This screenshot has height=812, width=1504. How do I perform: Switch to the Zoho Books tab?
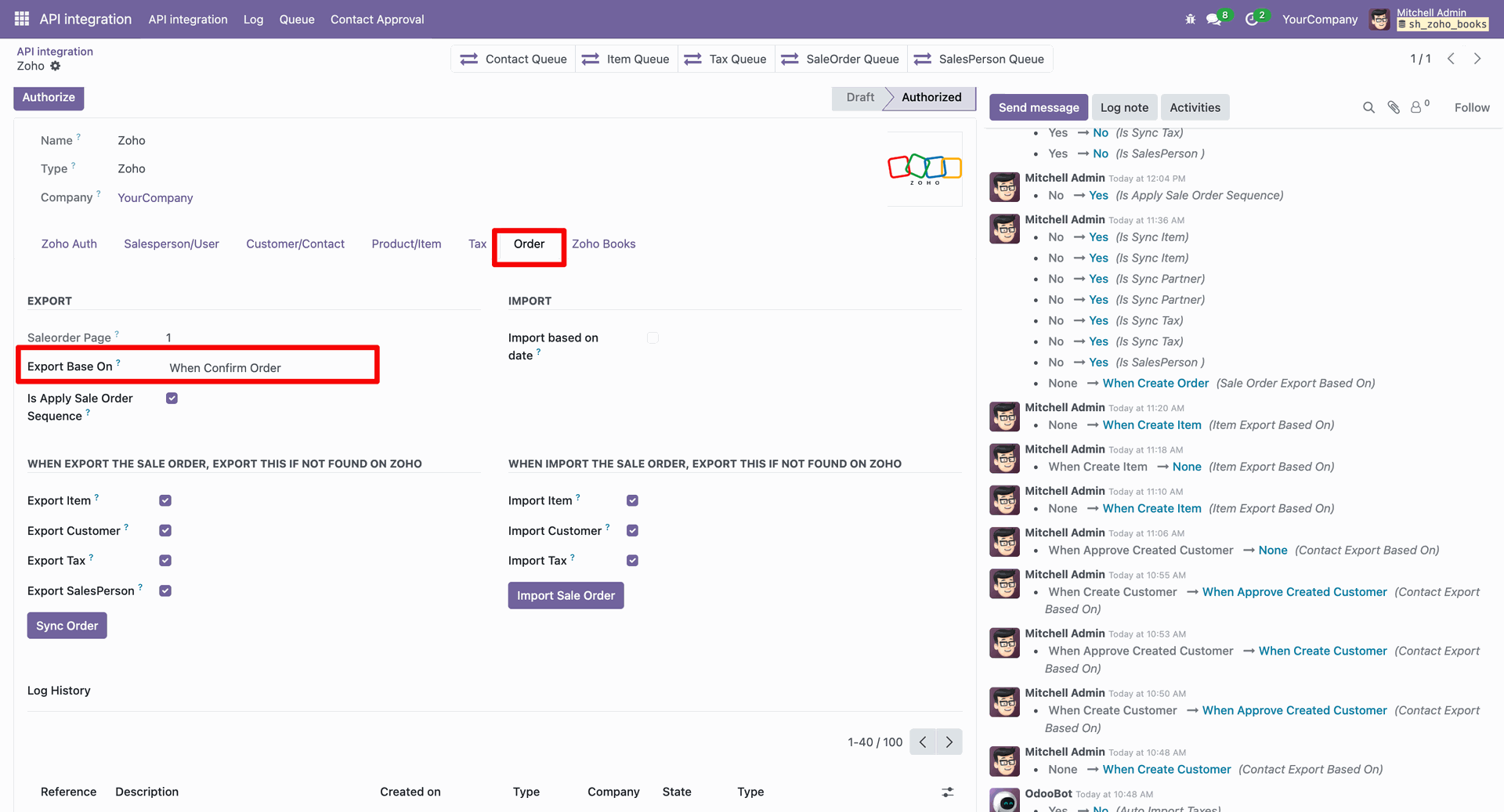[x=603, y=244]
